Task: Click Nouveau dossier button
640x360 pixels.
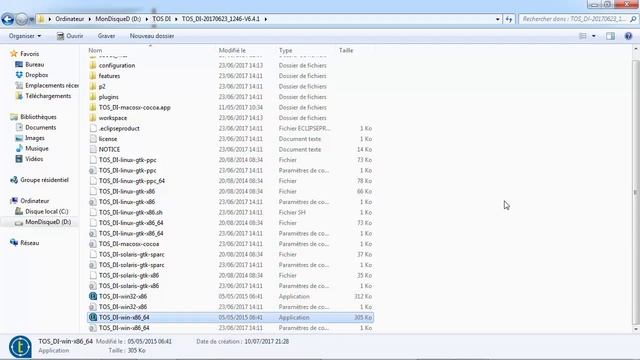Action: pos(152,36)
